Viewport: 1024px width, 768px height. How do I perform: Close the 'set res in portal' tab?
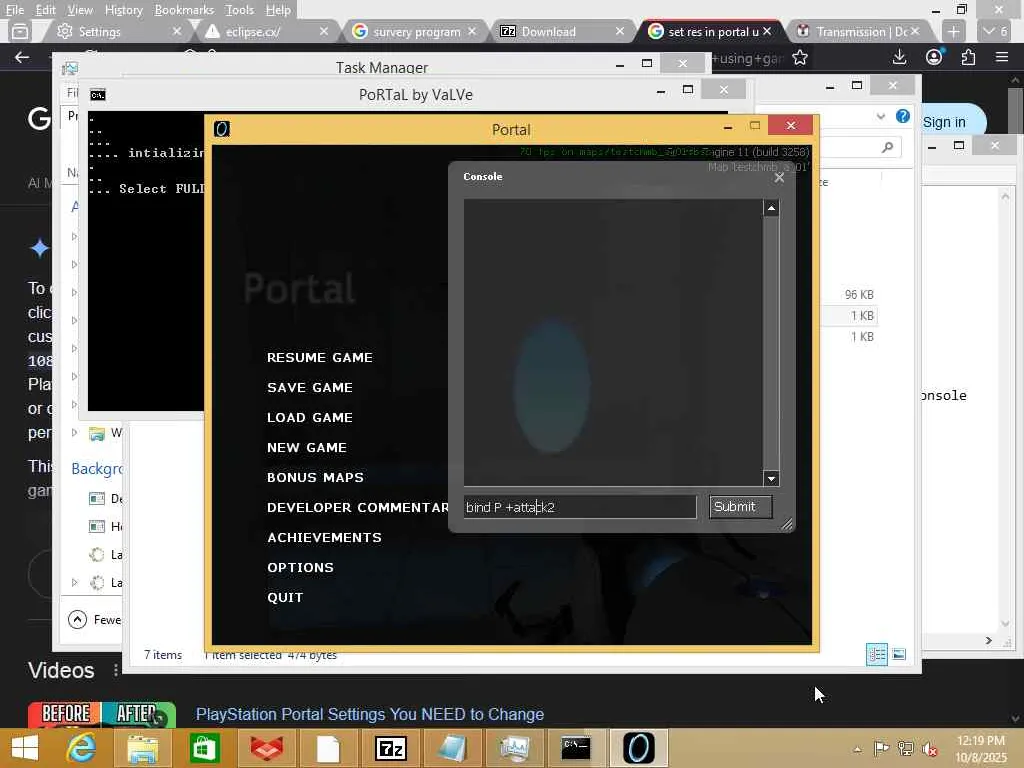(x=767, y=31)
